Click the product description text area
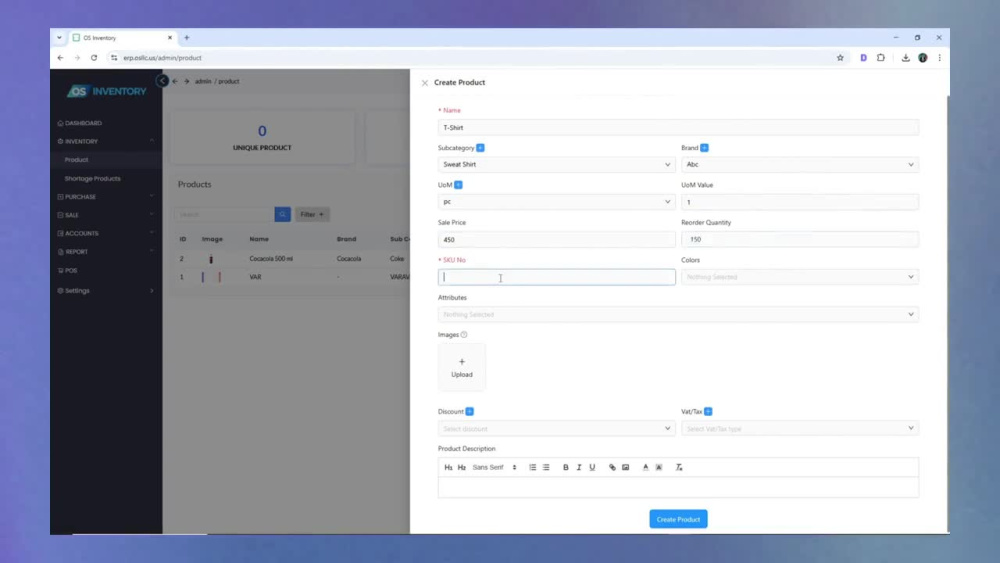 [678, 487]
